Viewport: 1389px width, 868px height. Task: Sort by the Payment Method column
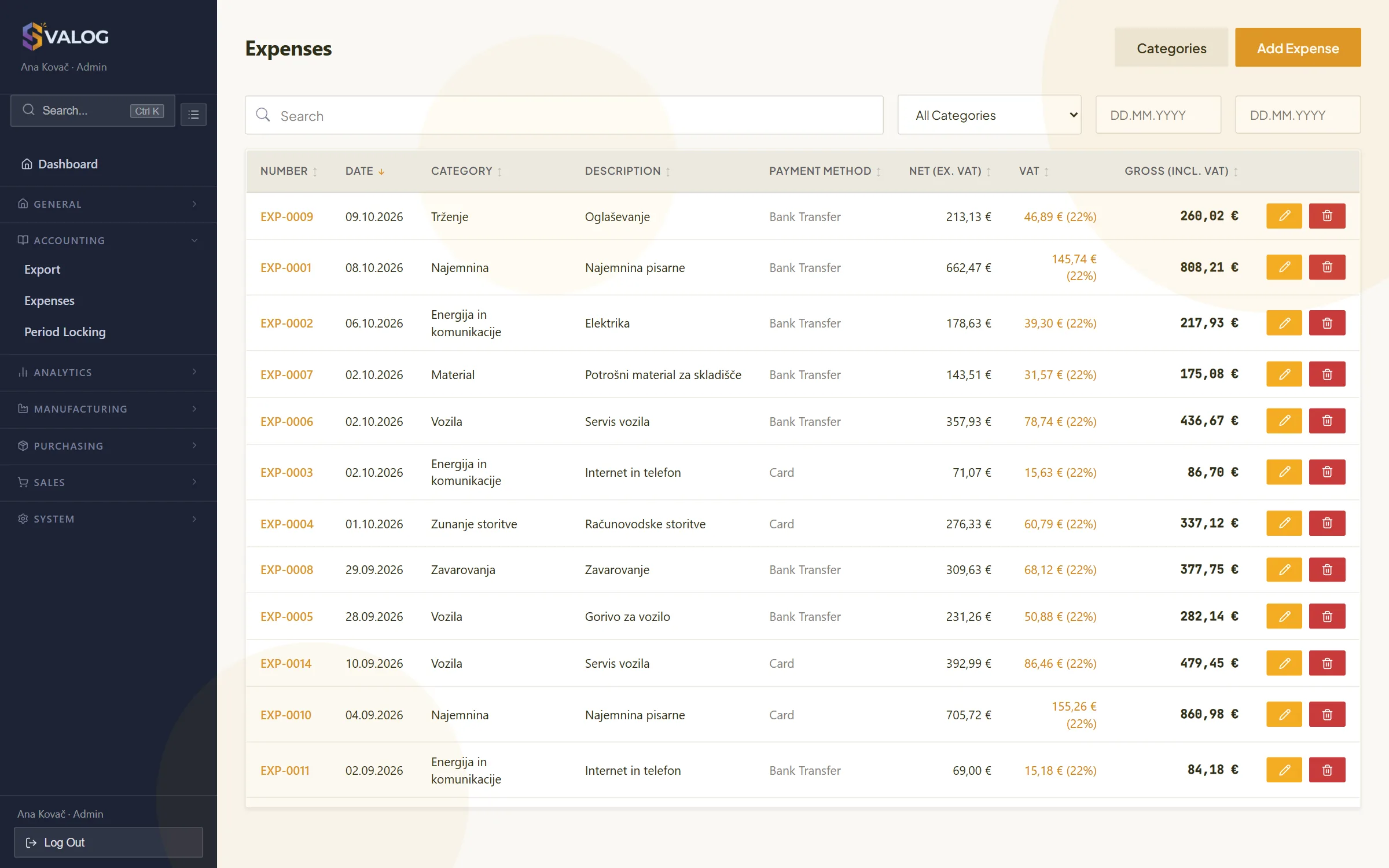(825, 171)
